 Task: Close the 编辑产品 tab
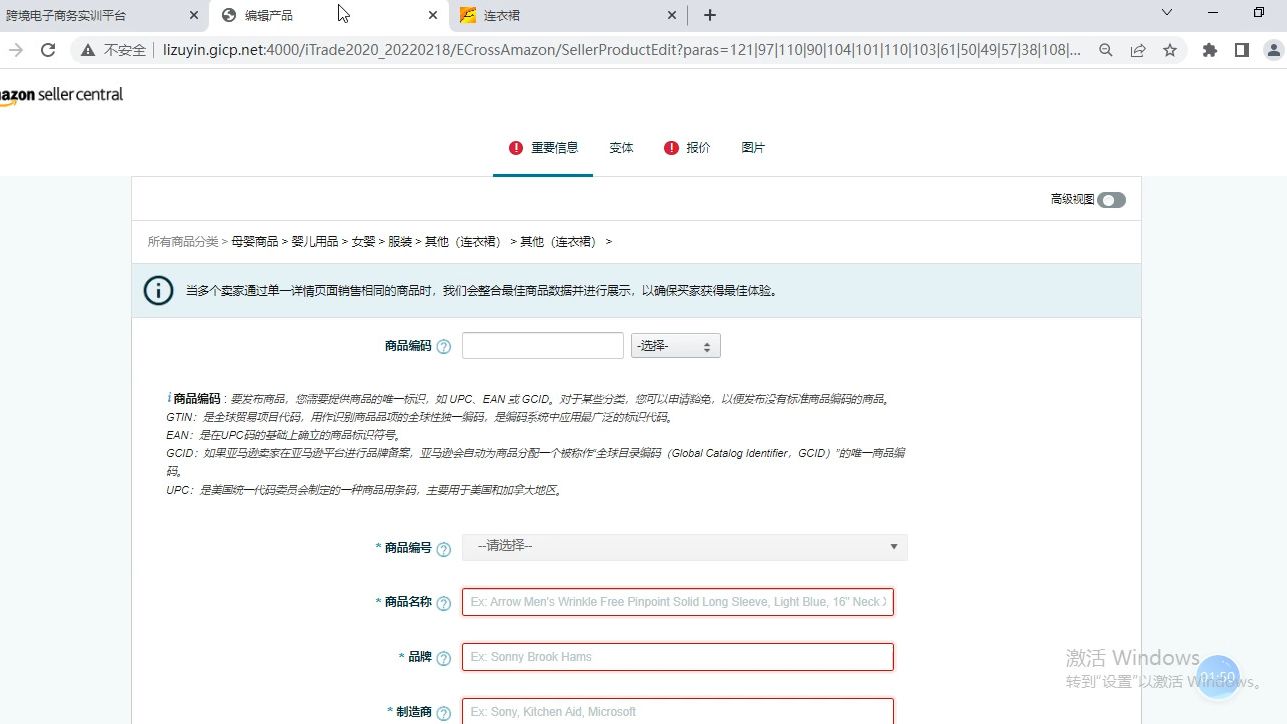pos(432,15)
